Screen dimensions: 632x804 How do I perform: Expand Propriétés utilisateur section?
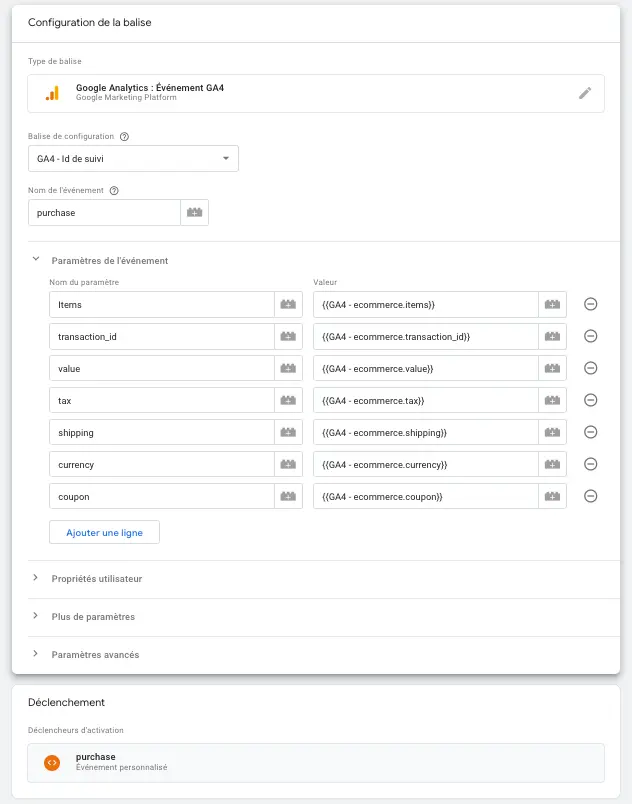[35, 578]
